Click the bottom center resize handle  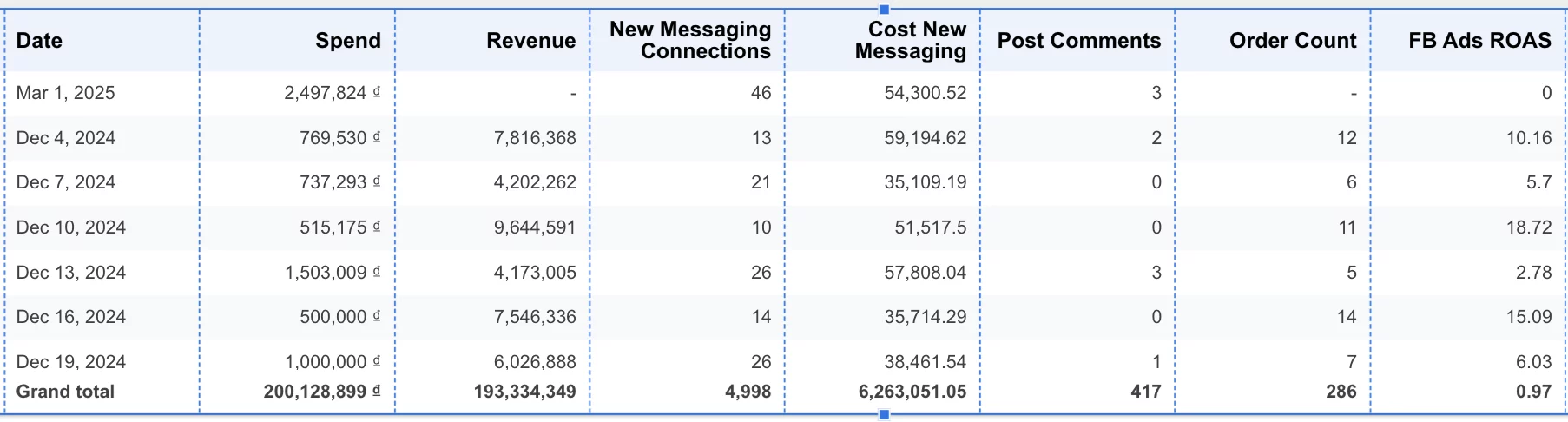pyautogui.click(x=884, y=415)
